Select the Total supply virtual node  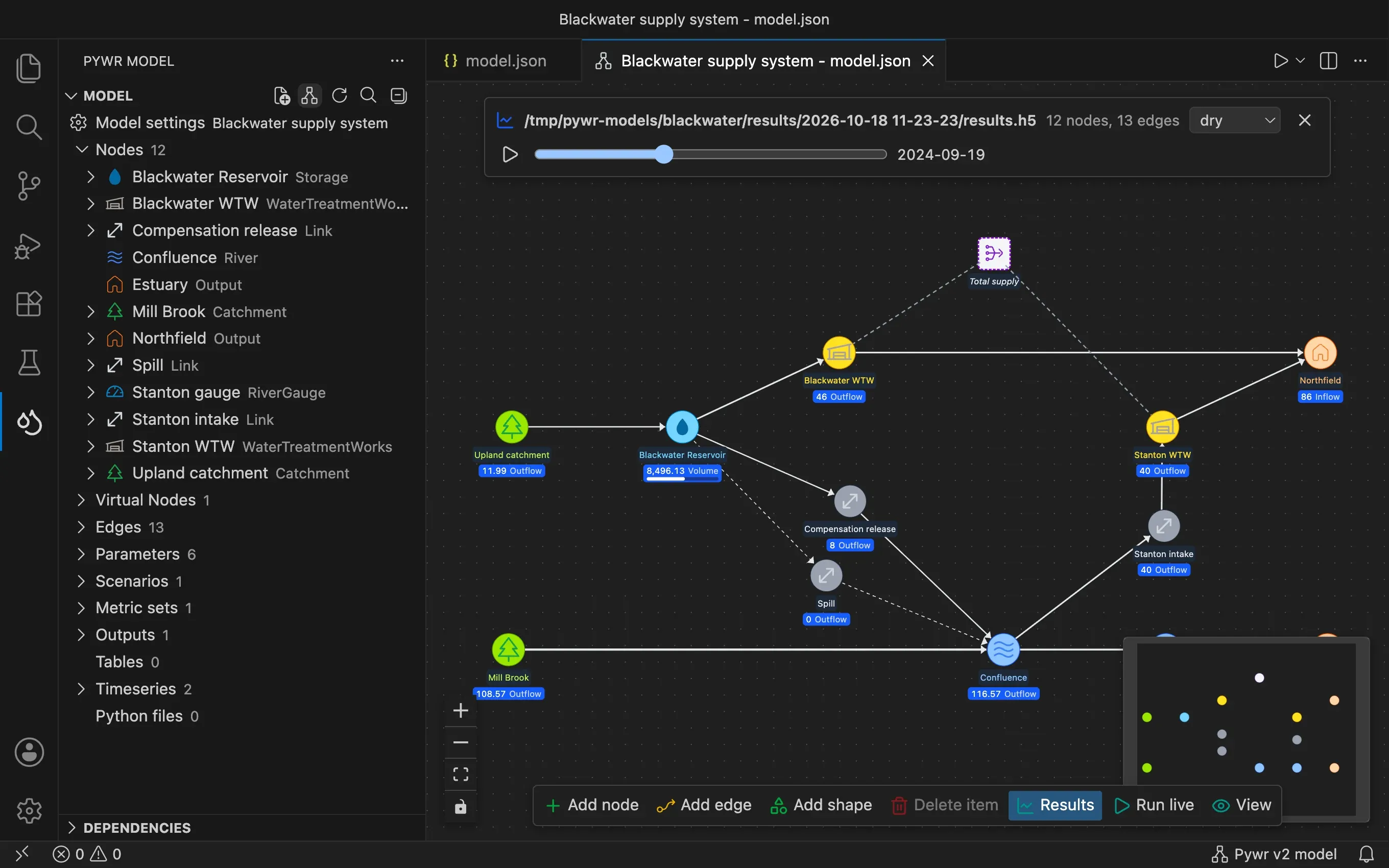point(994,254)
